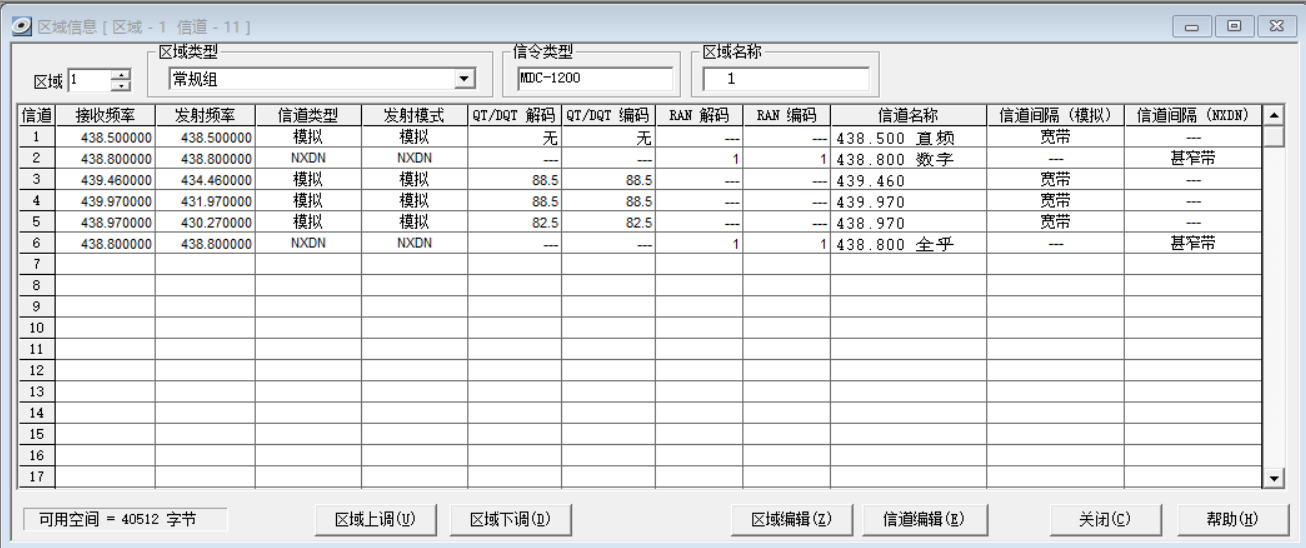1306x548 pixels.
Task: Click the 信令类型 field showing MDC-1200
Action: (x=594, y=78)
